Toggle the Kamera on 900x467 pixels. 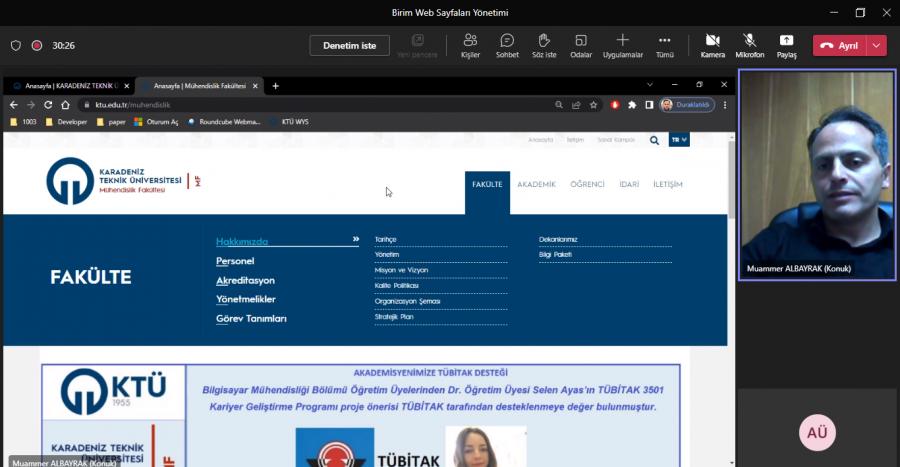(x=712, y=46)
